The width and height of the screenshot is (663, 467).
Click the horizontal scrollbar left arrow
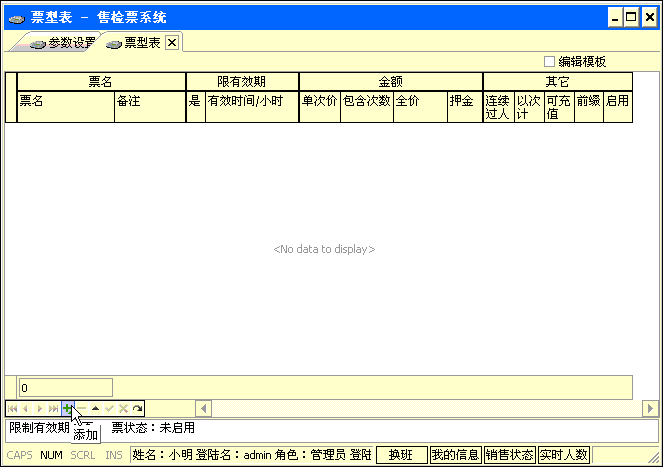point(203,408)
